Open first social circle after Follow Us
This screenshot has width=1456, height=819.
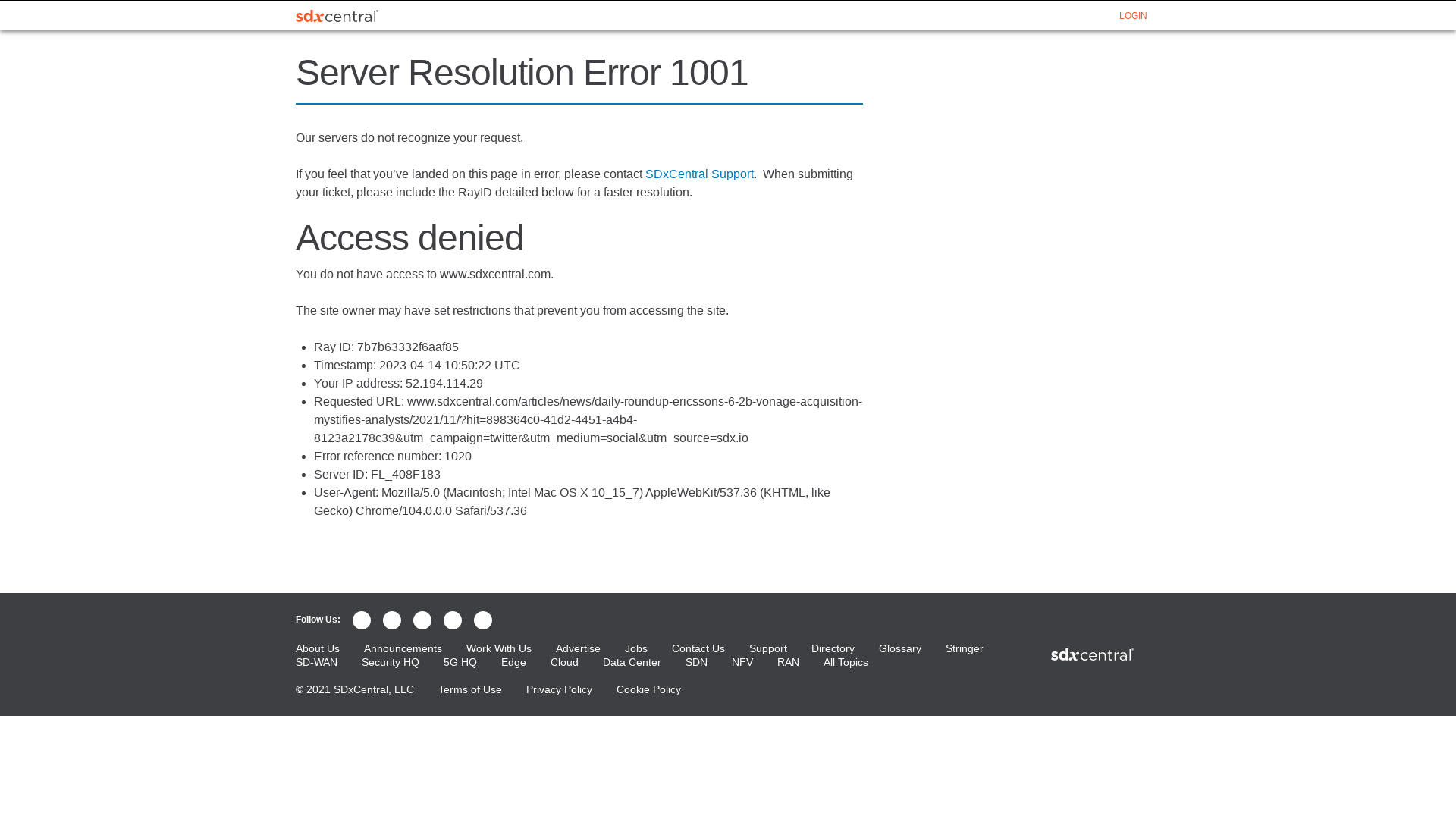(362, 620)
